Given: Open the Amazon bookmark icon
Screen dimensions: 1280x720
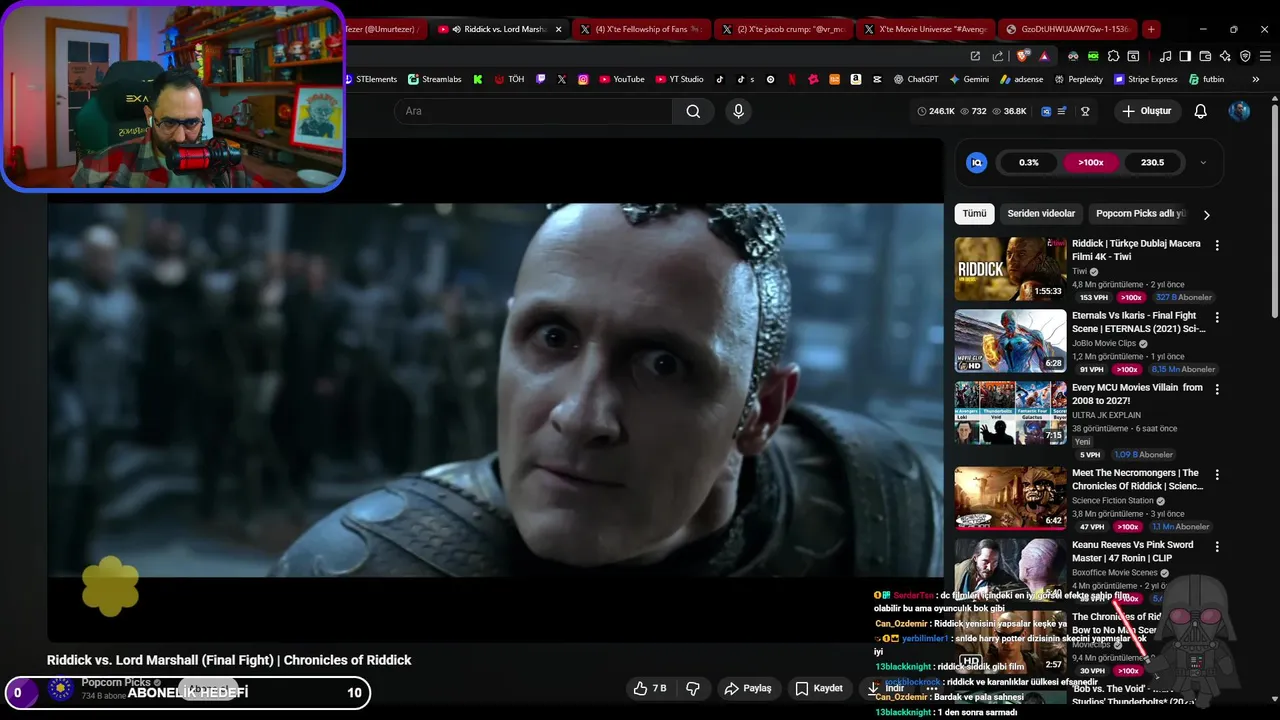Looking at the screenshot, I should coord(856,79).
